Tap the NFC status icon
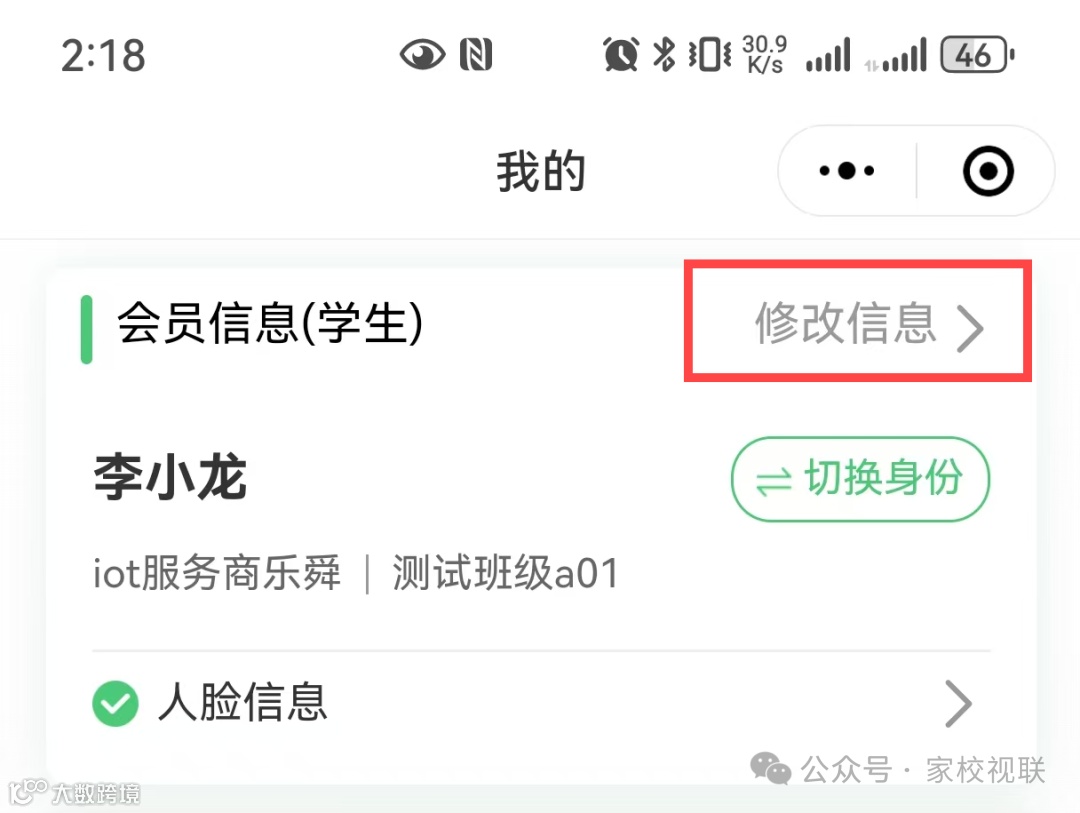This screenshot has height=813, width=1080. pos(476,55)
